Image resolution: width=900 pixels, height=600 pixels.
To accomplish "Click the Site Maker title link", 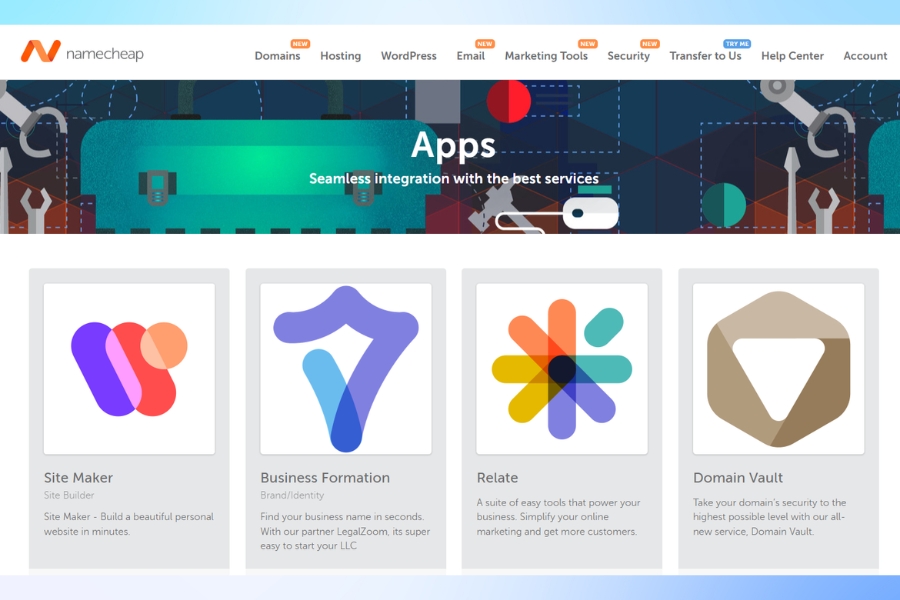I will coord(78,478).
